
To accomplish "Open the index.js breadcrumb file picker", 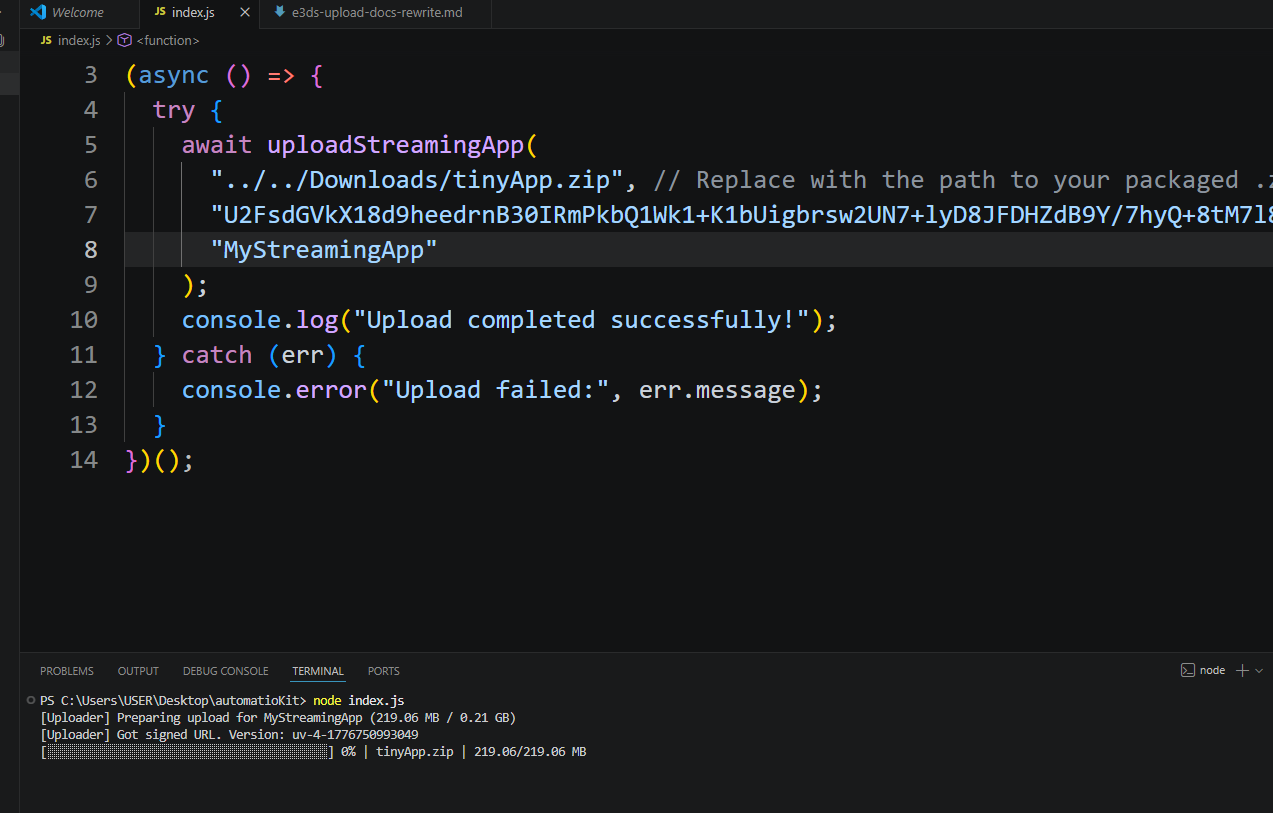I will tap(79, 41).
